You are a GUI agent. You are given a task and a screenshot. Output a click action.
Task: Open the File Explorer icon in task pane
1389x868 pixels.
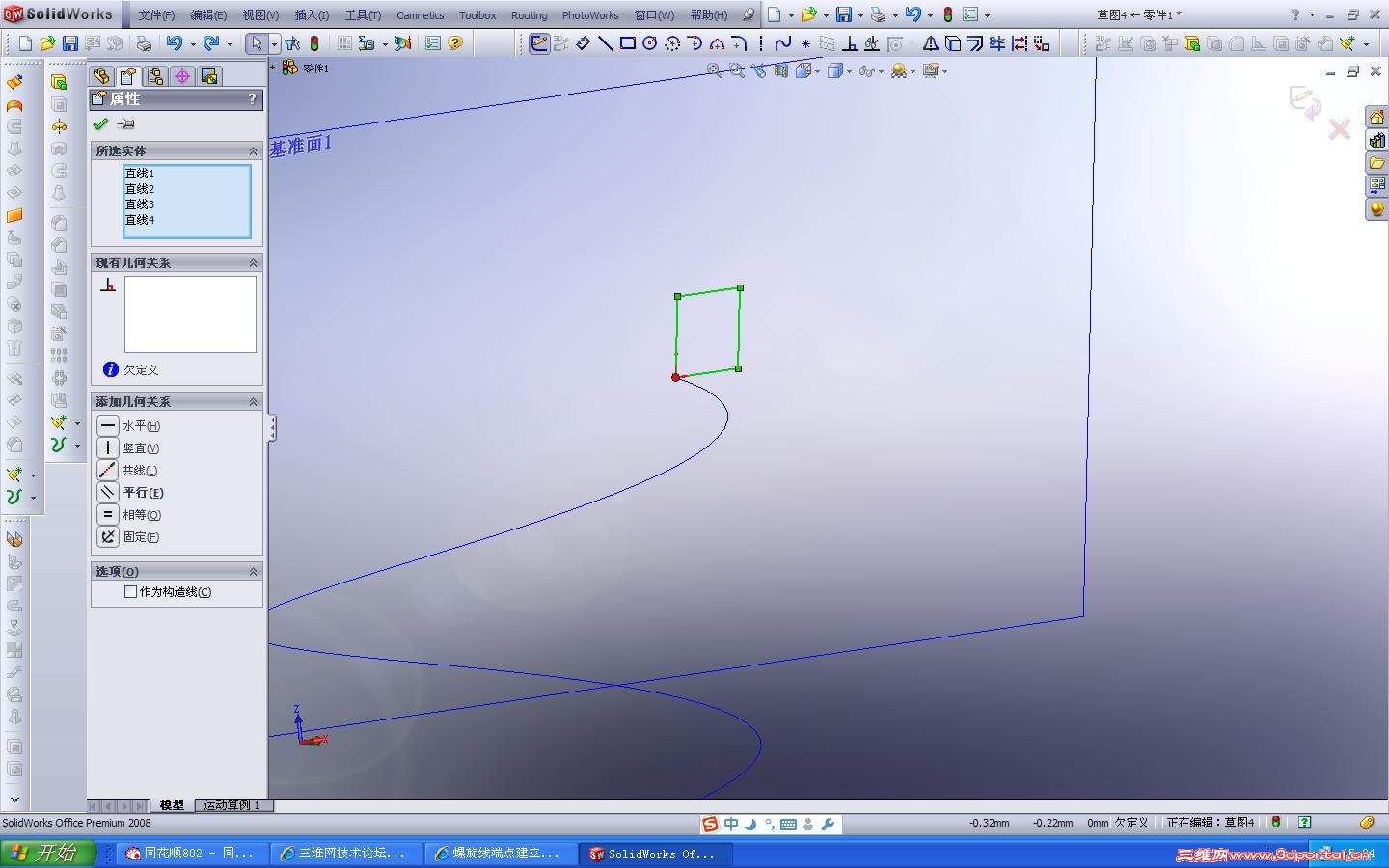point(1376,163)
